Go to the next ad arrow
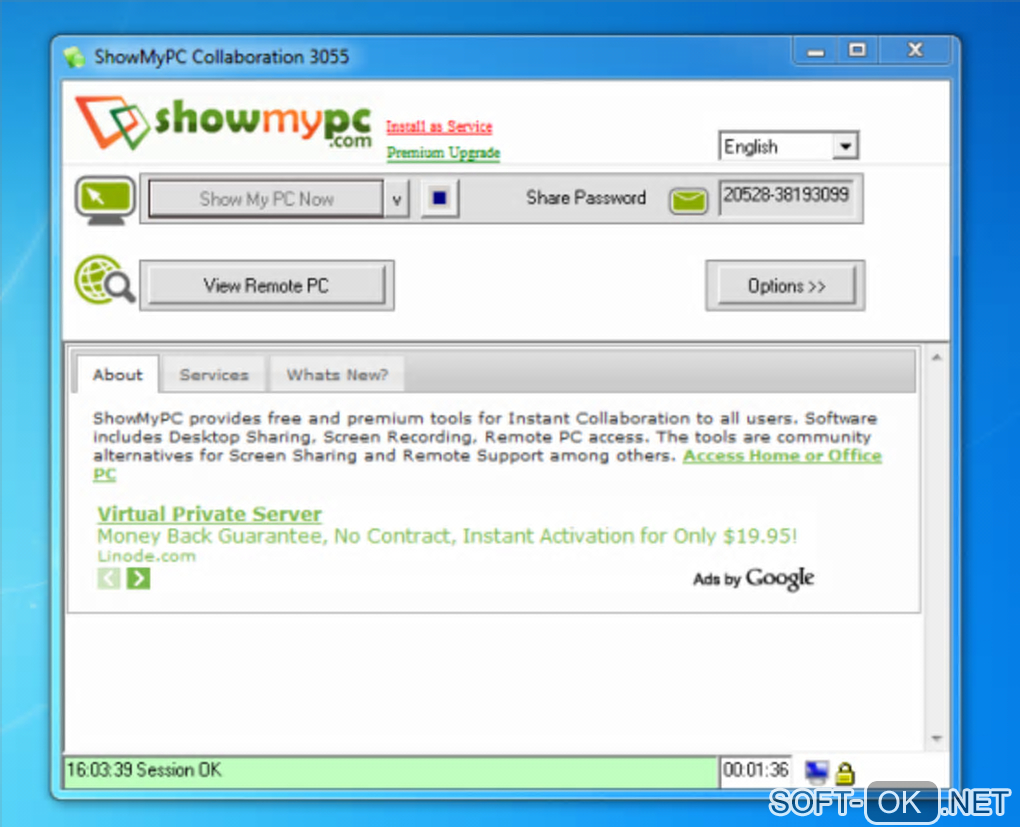The height and width of the screenshot is (827, 1020). 138,578
